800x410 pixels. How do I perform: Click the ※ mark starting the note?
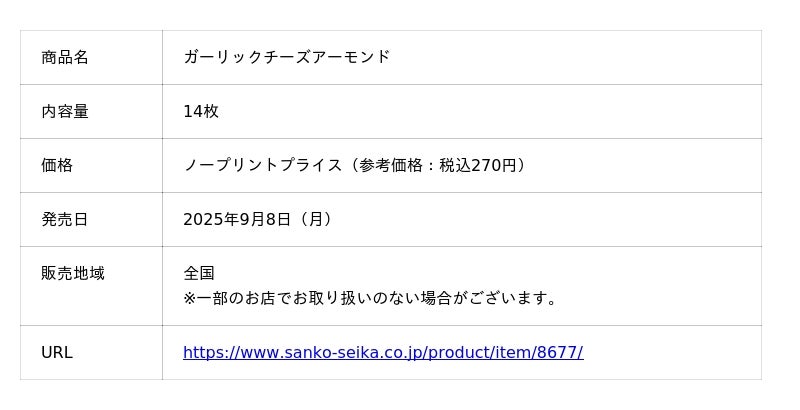click(x=190, y=298)
